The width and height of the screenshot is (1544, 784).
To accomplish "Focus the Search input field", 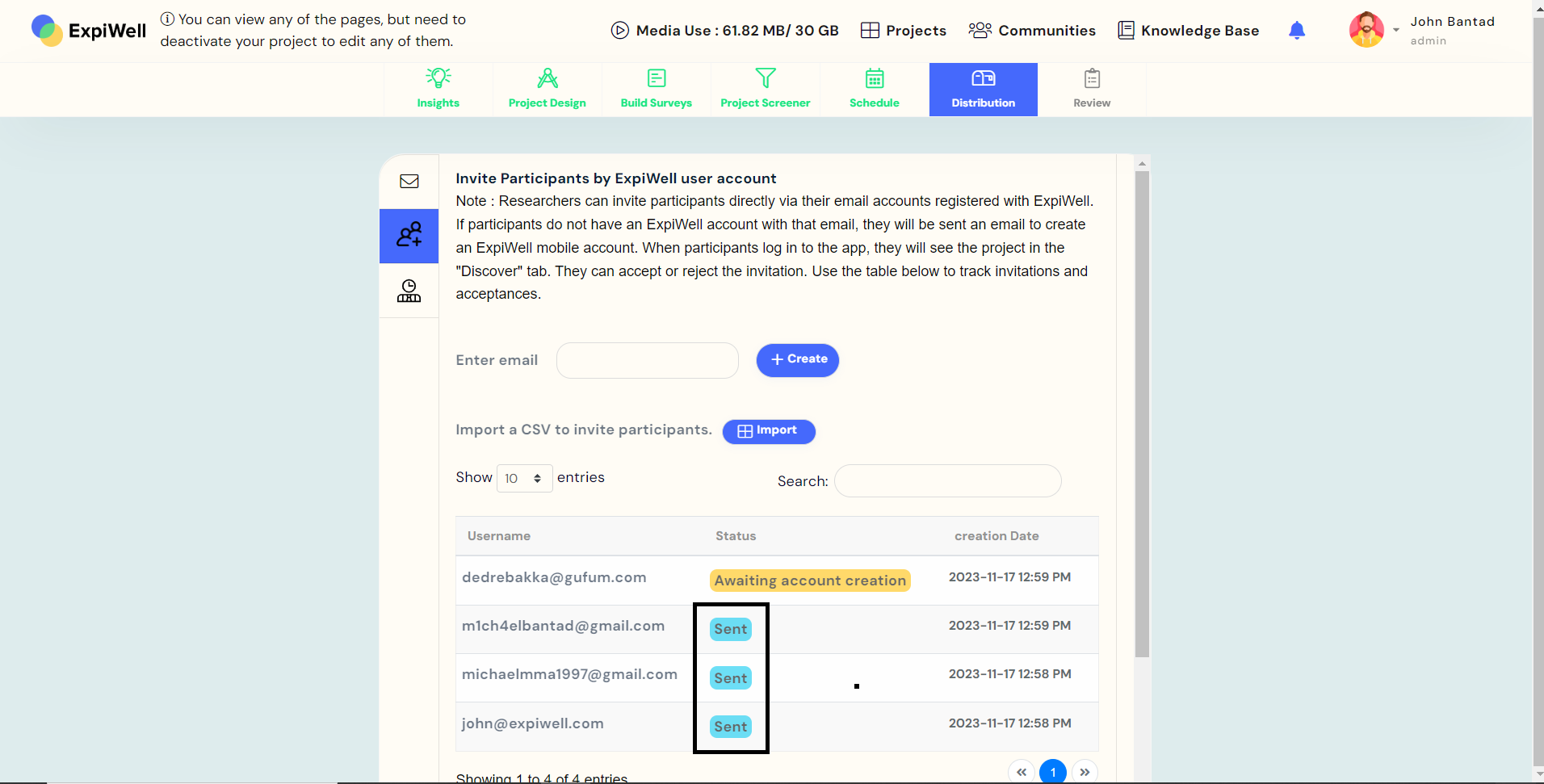I will click(x=948, y=481).
